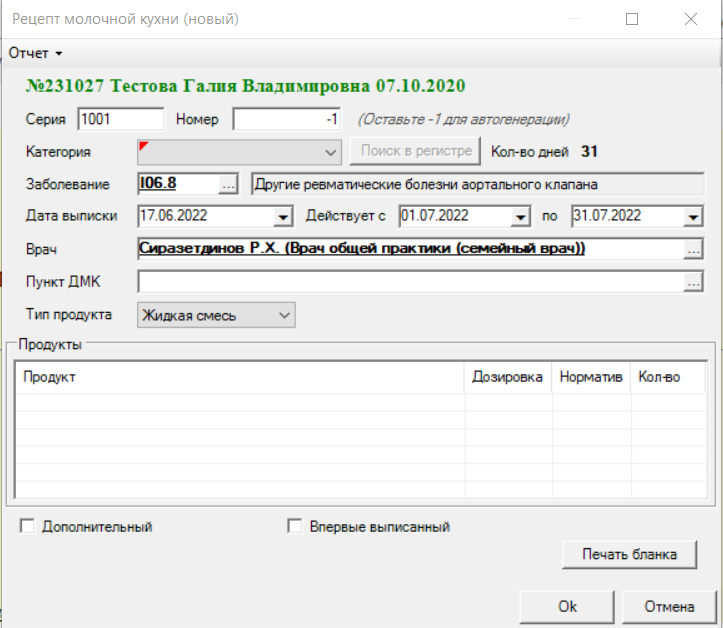
Task: Click the first empty row in products table
Action: coord(361,402)
